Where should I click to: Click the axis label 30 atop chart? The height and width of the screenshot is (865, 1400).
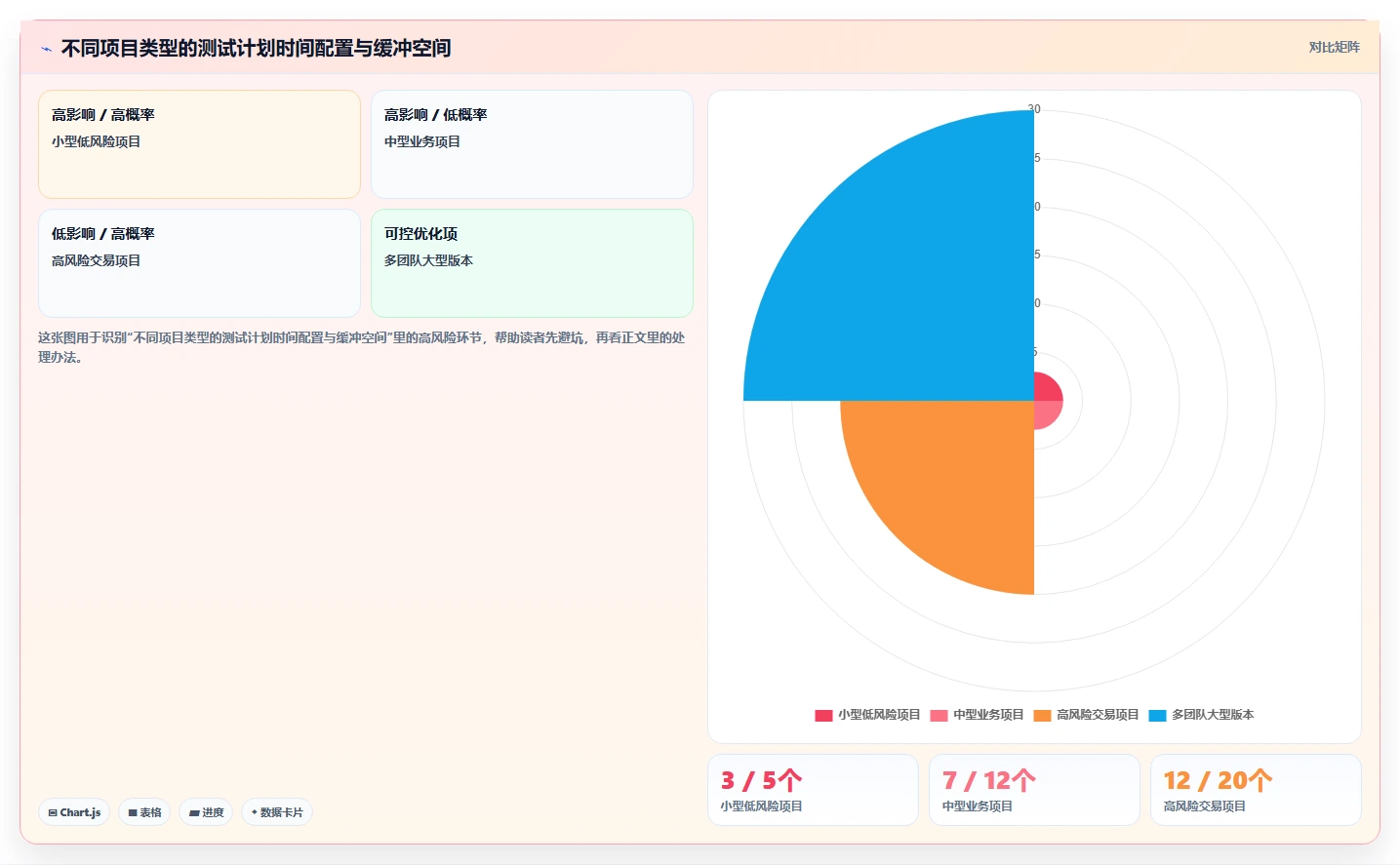(1034, 109)
